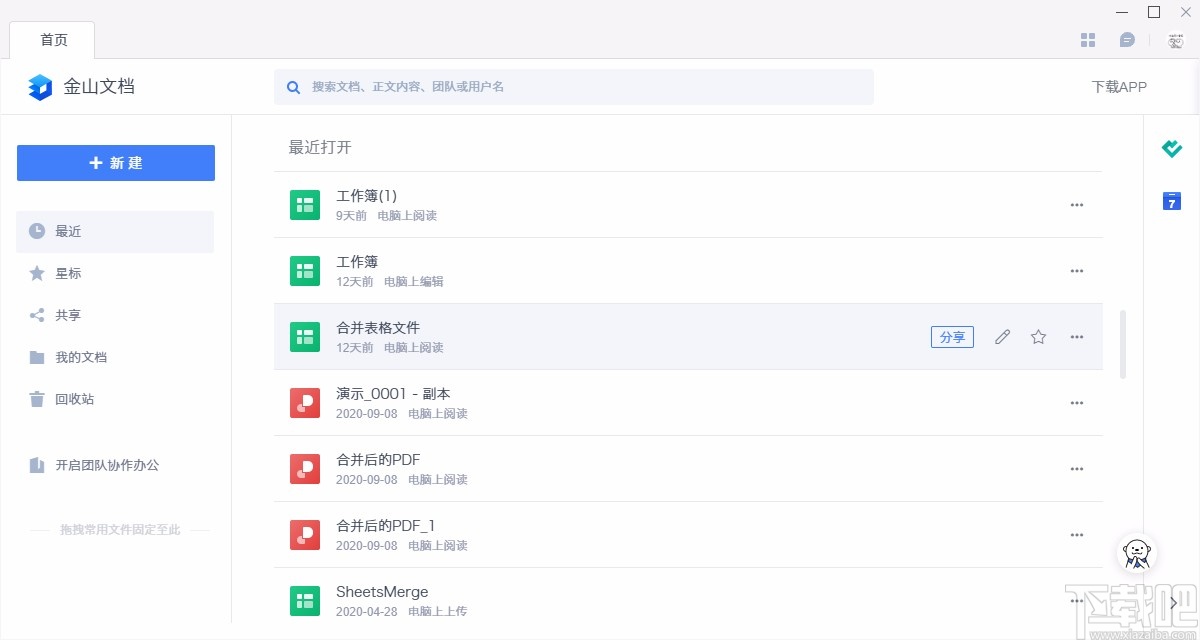Open more options for 工作簿(1)
This screenshot has width=1200, height=640.
click(1077, 205)
